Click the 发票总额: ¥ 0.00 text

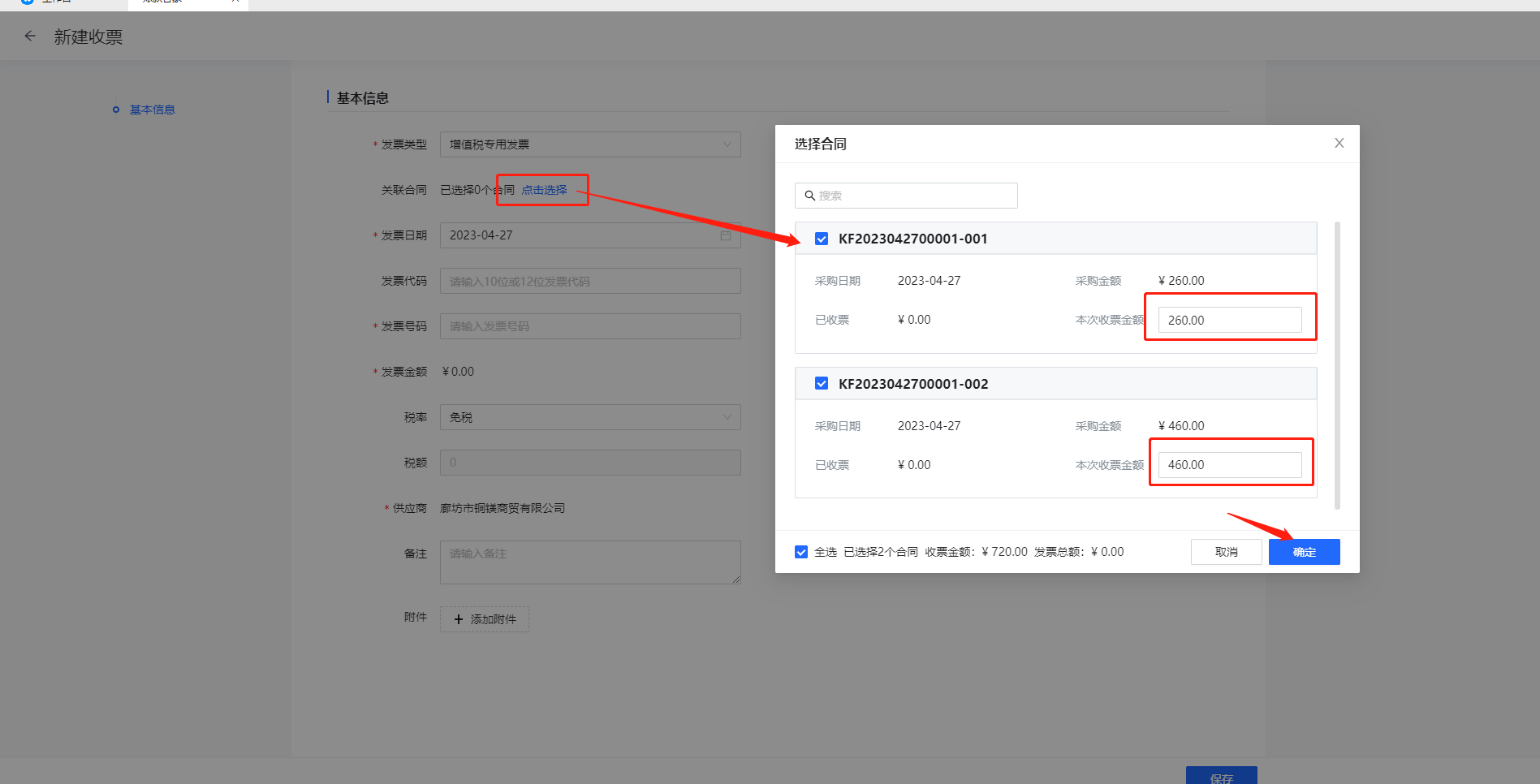(x=1079, y=552)
